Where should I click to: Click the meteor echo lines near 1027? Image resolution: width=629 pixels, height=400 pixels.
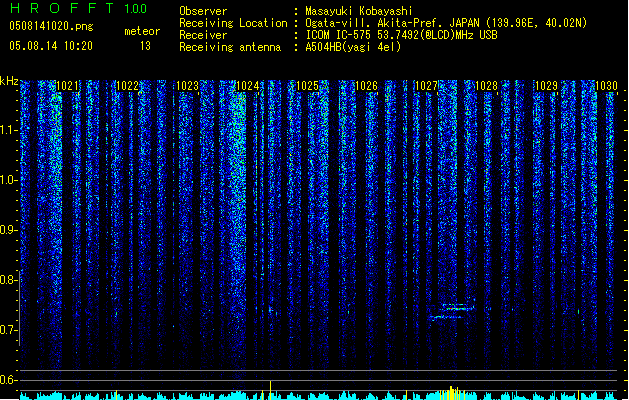pyautogui.click(x=452, y=312)
